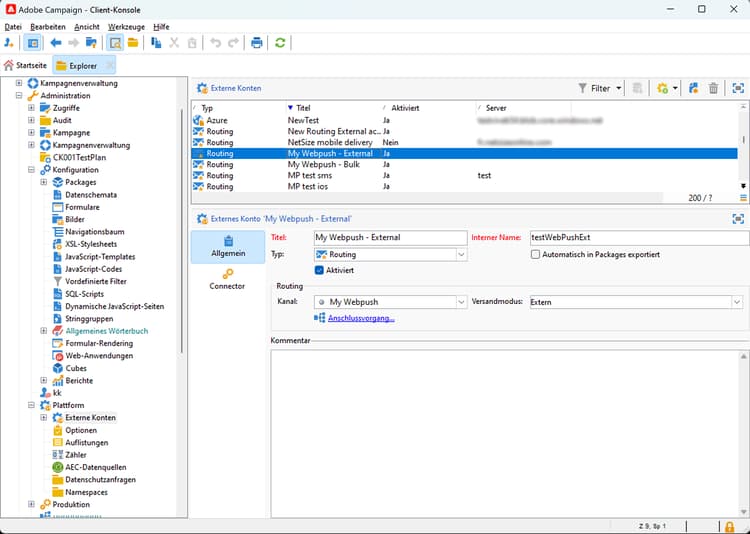The image size is (750, 534).
Task: Click the lock icon in the status bar
Action: click(x=730, y=526)
